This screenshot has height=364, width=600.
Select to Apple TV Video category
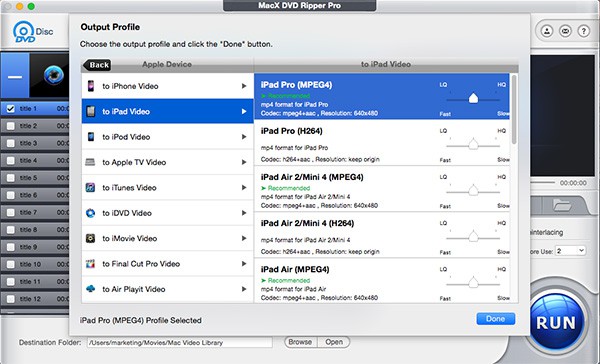167,162
